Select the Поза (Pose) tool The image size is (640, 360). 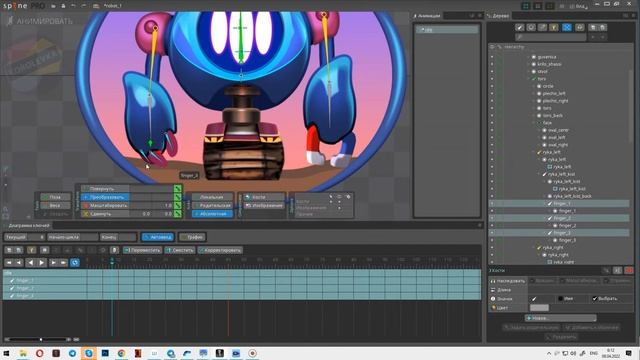click(55, 197)
